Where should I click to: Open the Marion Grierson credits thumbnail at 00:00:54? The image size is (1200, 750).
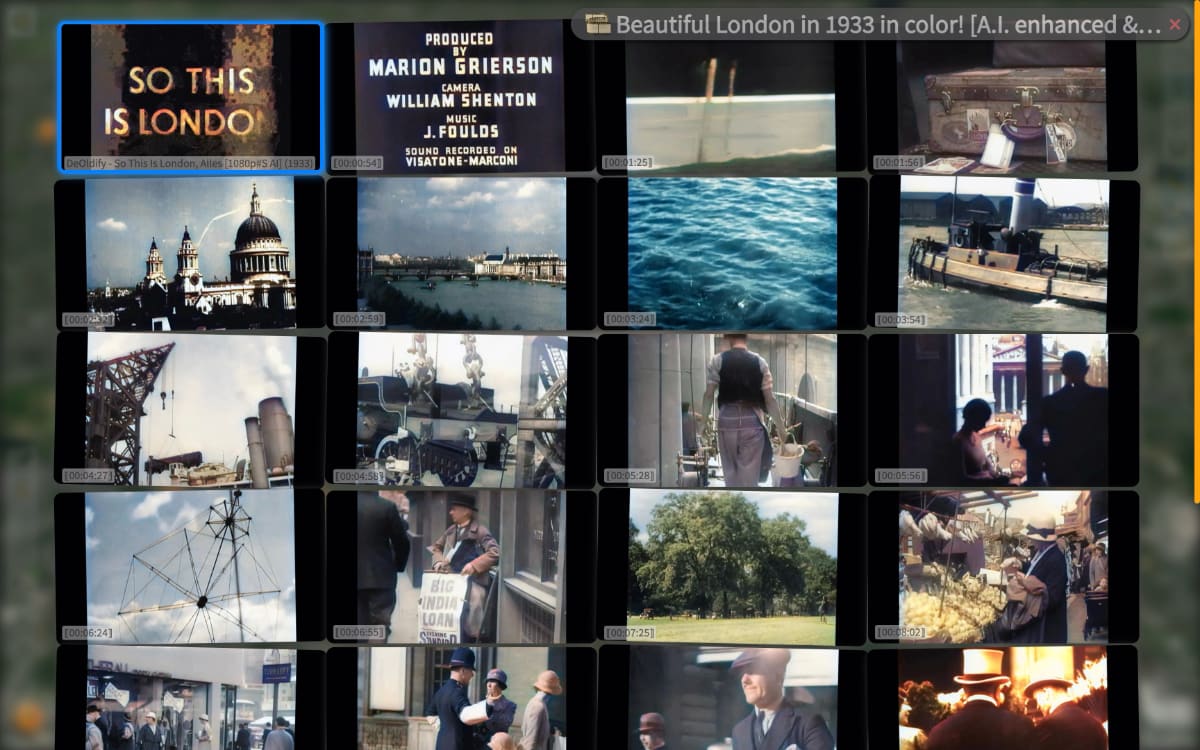tap(460, 97)
